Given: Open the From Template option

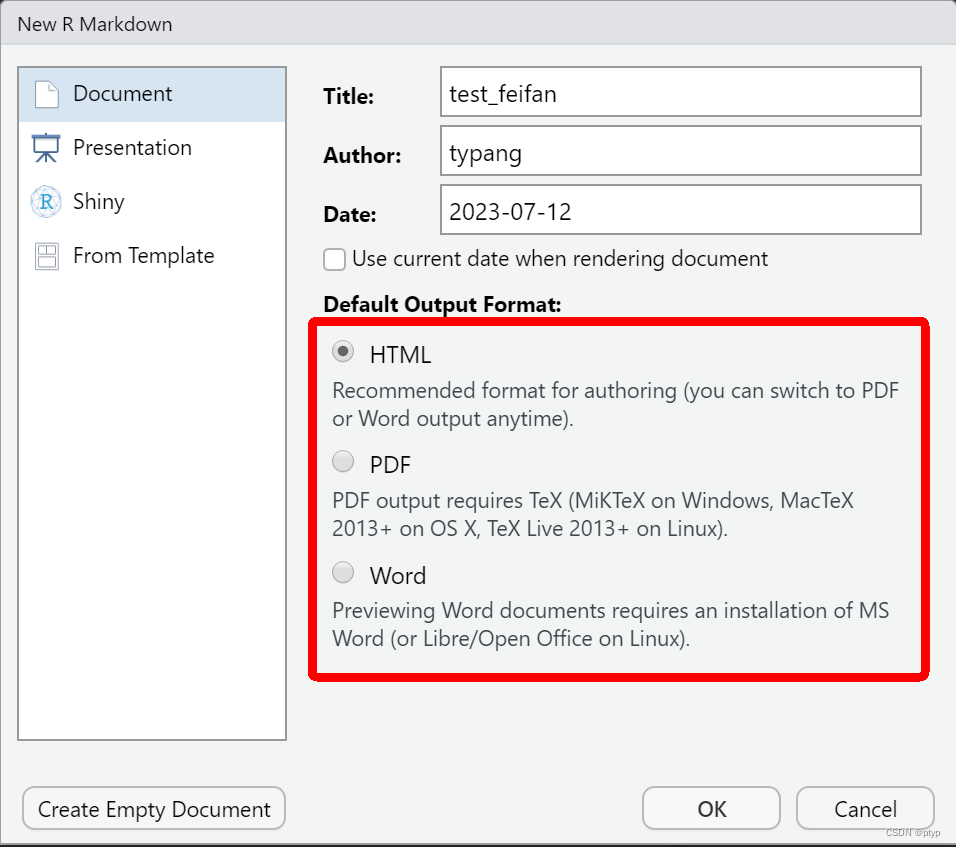Looking at the screenshot, I should click(x=152, y=256).
